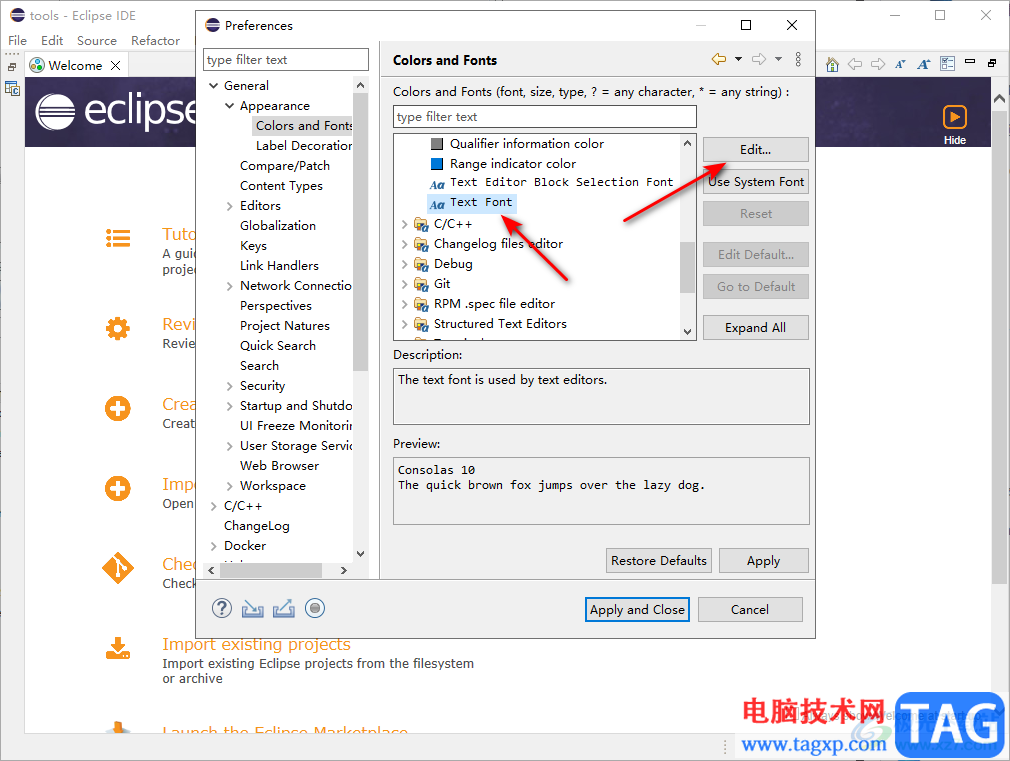Viewport: 1010px width, 761px height.
Task: Click Customize page icon in Welcome toolbar
Action: click(947, 63)
